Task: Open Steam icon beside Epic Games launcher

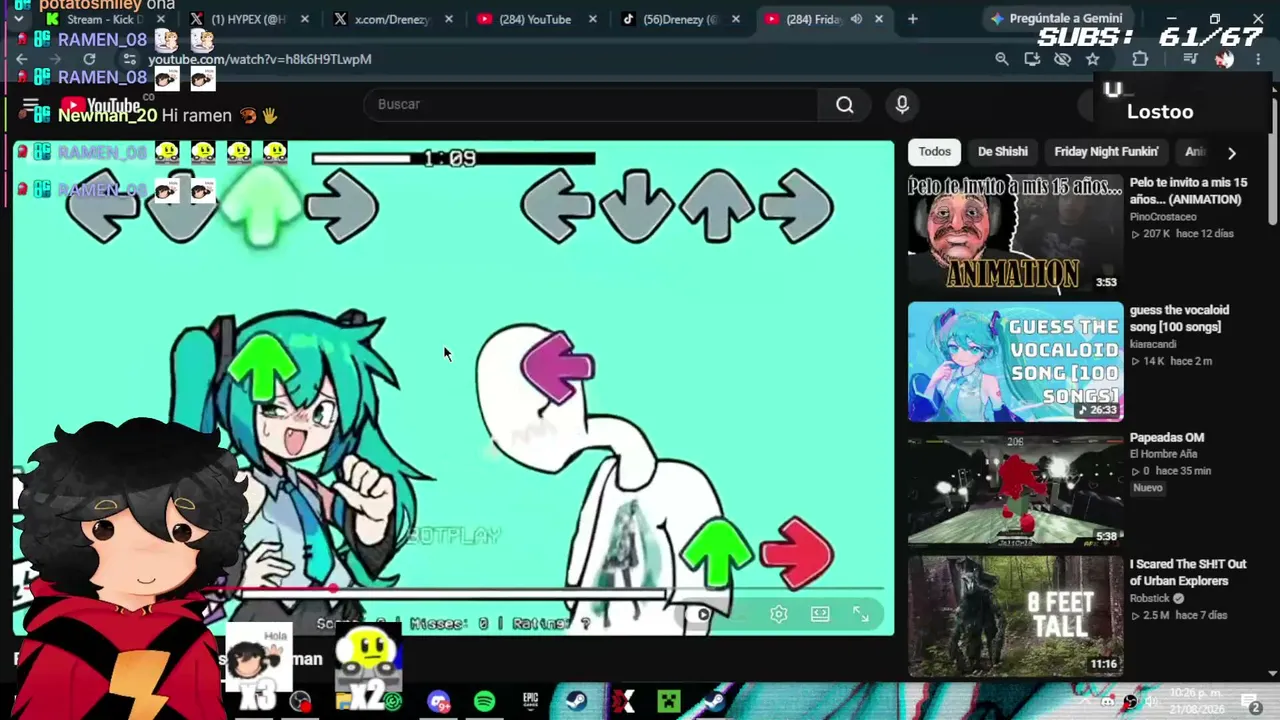Action: (x=576, y=701)
